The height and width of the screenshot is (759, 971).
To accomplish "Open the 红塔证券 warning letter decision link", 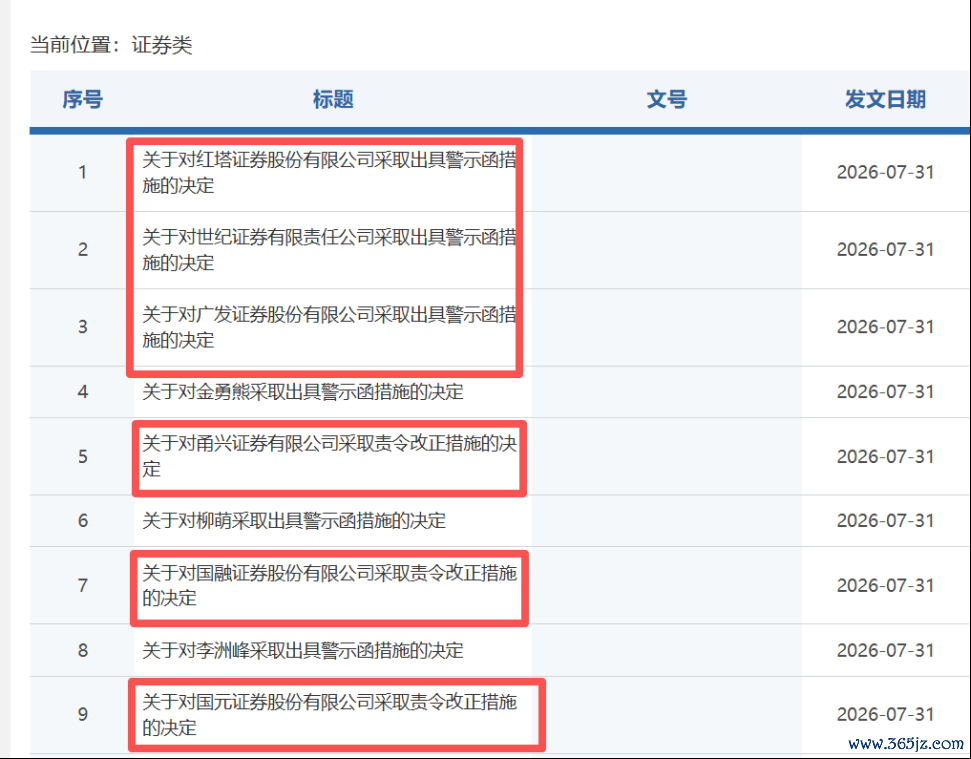I will pyautogui.click(x=329, y=173).
